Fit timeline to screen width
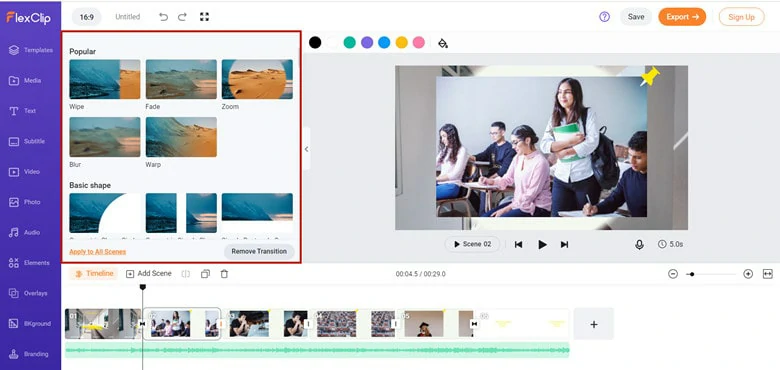780x370 pixels. [768, 274]
